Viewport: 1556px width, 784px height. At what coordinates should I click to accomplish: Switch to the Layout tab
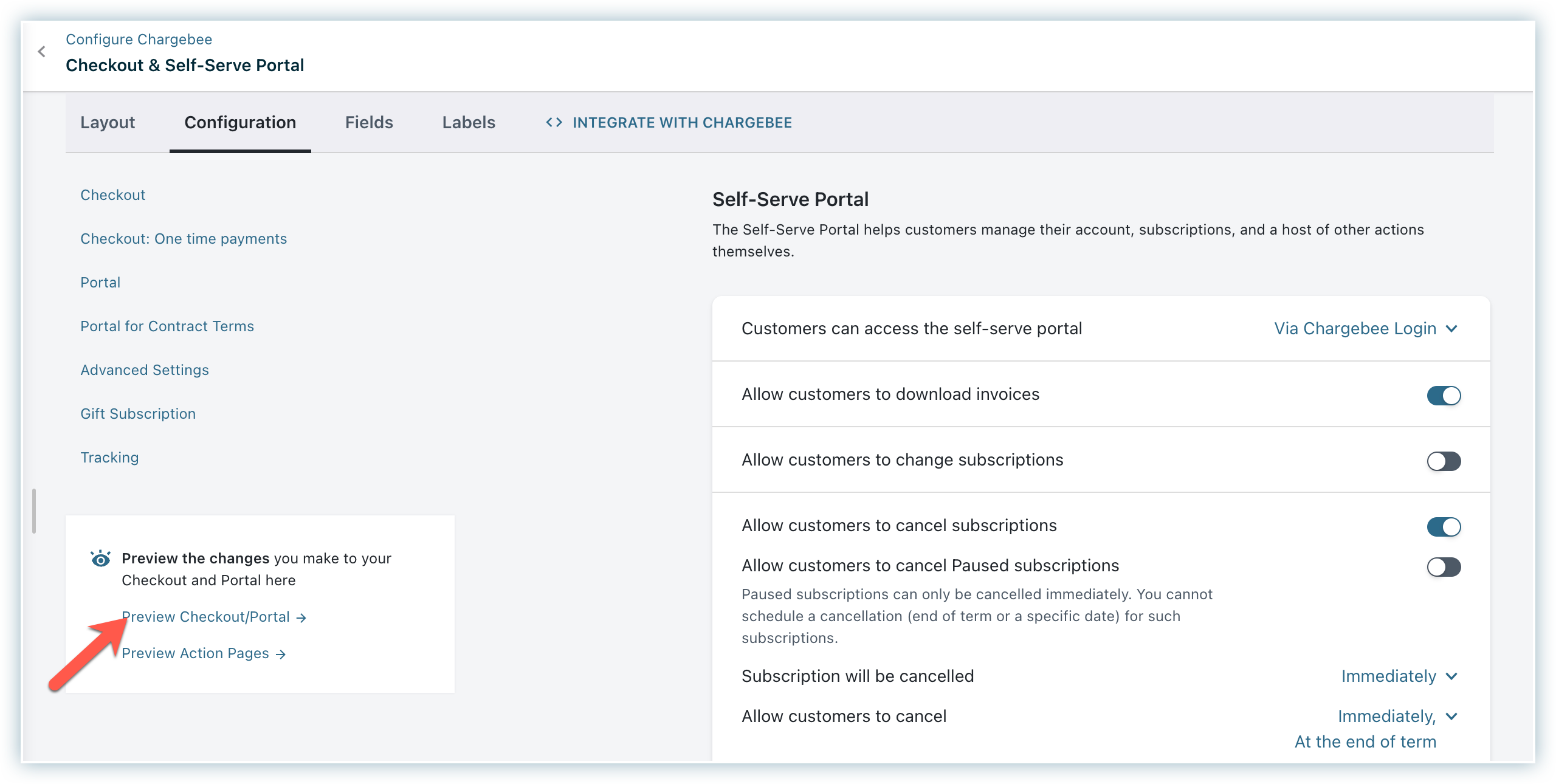coord(108,122)
